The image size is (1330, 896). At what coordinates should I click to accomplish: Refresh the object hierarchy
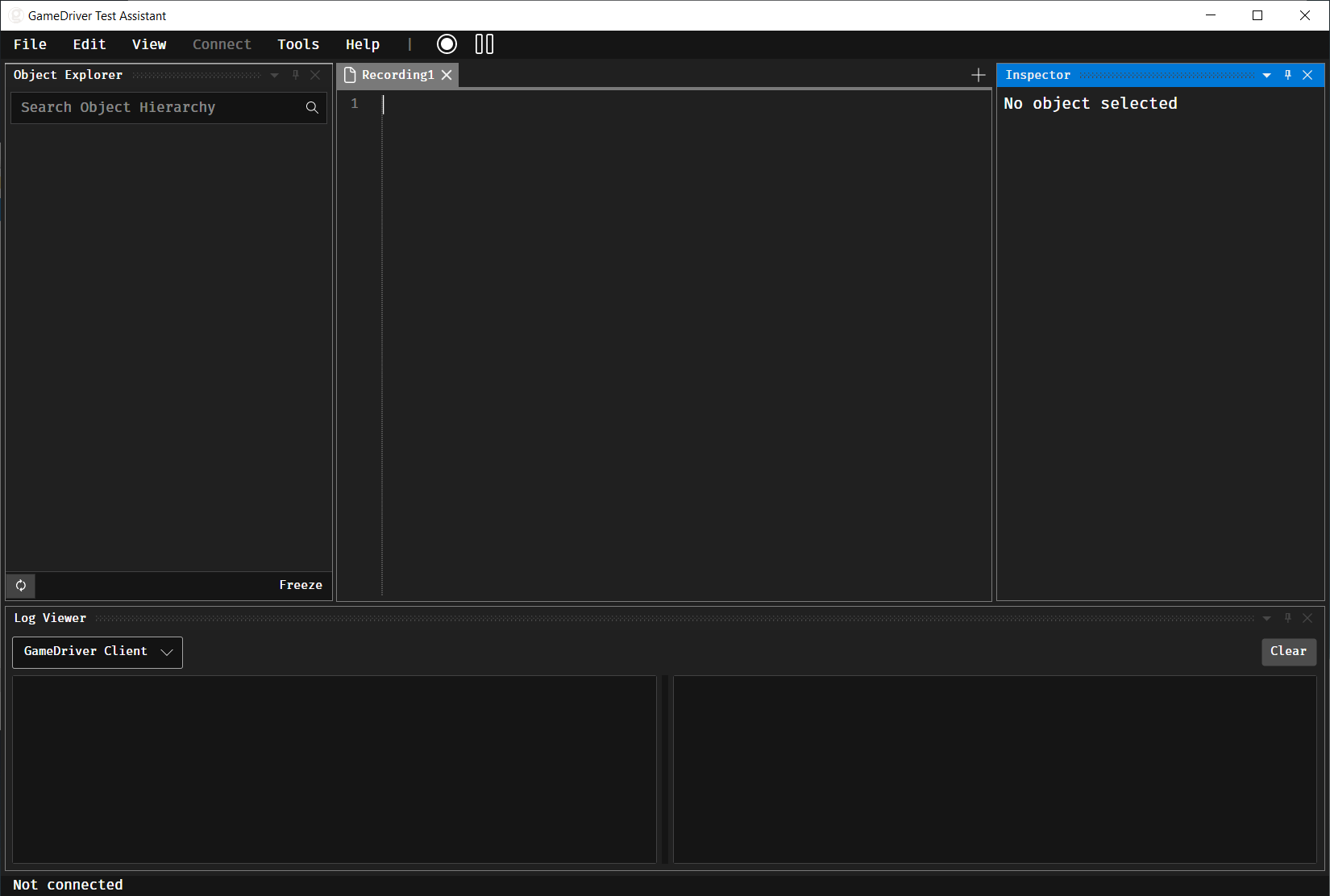point(21,585)
